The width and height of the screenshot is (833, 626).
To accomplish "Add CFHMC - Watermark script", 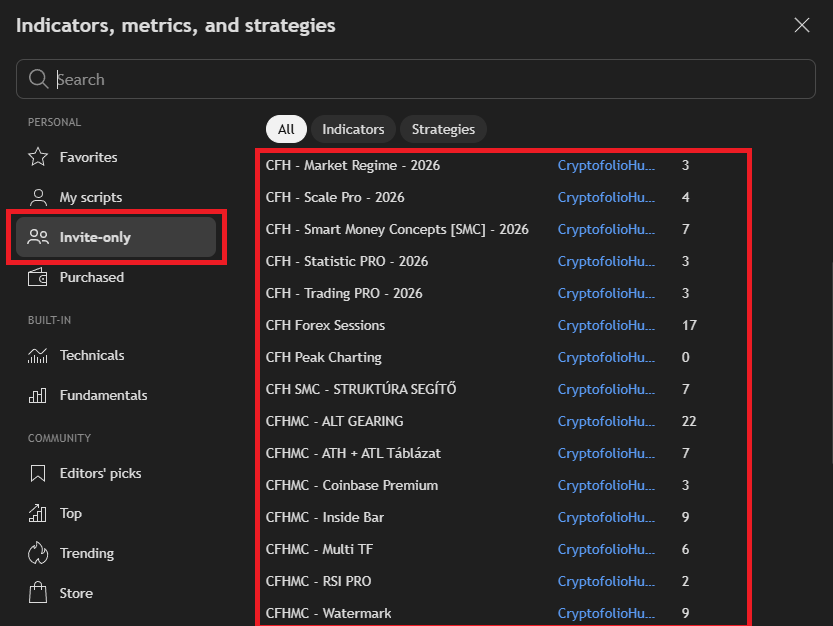I will pos(328,613).
